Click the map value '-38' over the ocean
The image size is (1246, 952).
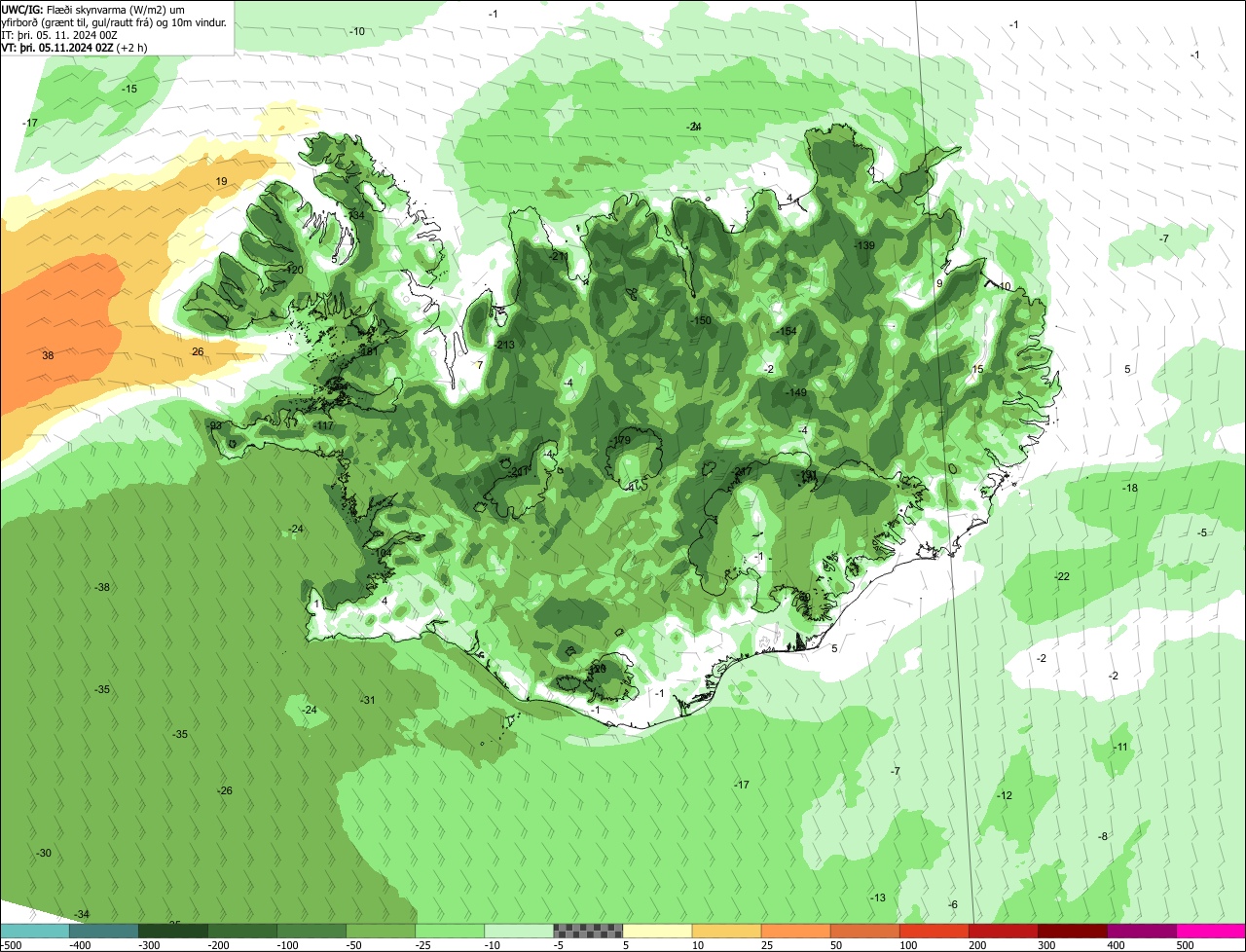click(101, 588)
